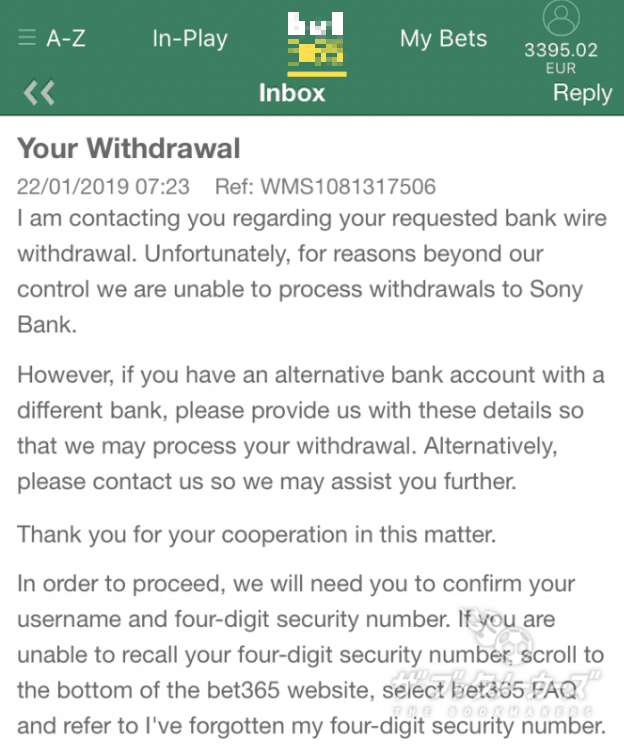Screen dimensions: 624x745
Task: Open the My Bets tab
Action: (x=443, y=39)
